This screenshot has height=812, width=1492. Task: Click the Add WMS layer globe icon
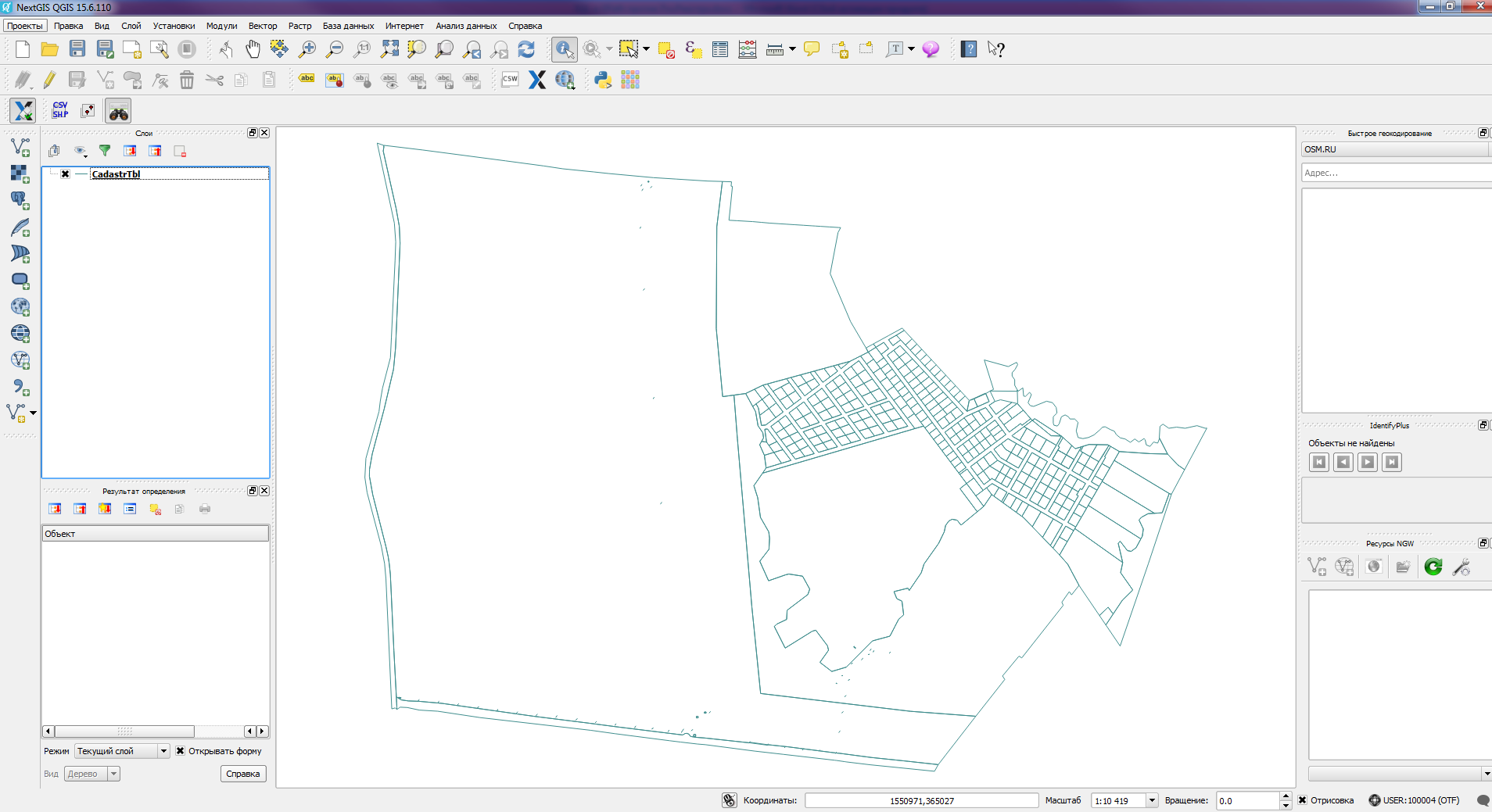[x=20, y=306]
